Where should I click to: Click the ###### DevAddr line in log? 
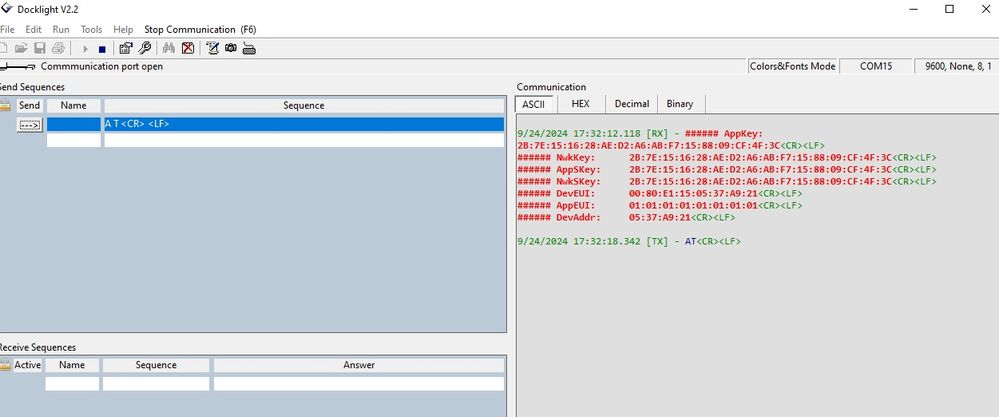click(626, 218)
